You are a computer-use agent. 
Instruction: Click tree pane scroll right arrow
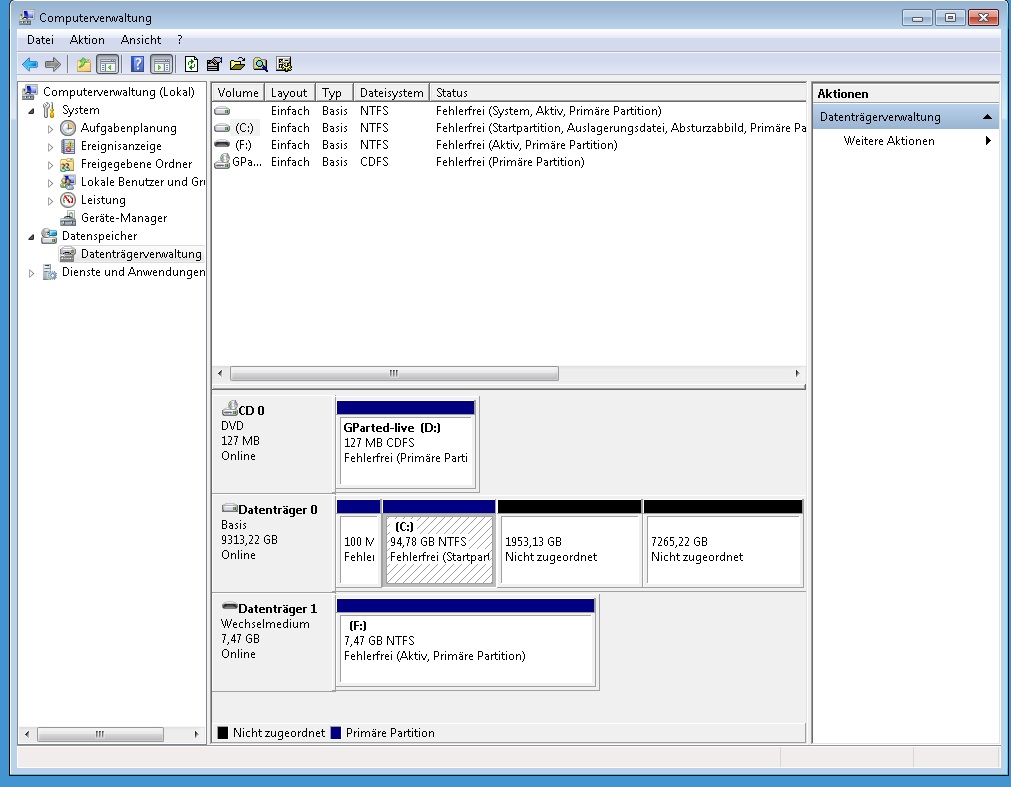196,734
